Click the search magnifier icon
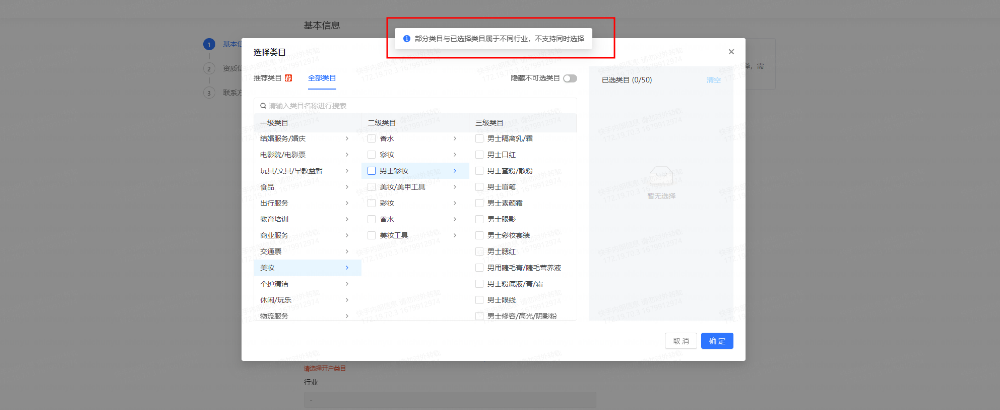1000x410 pixels. [x=263, y=106]
